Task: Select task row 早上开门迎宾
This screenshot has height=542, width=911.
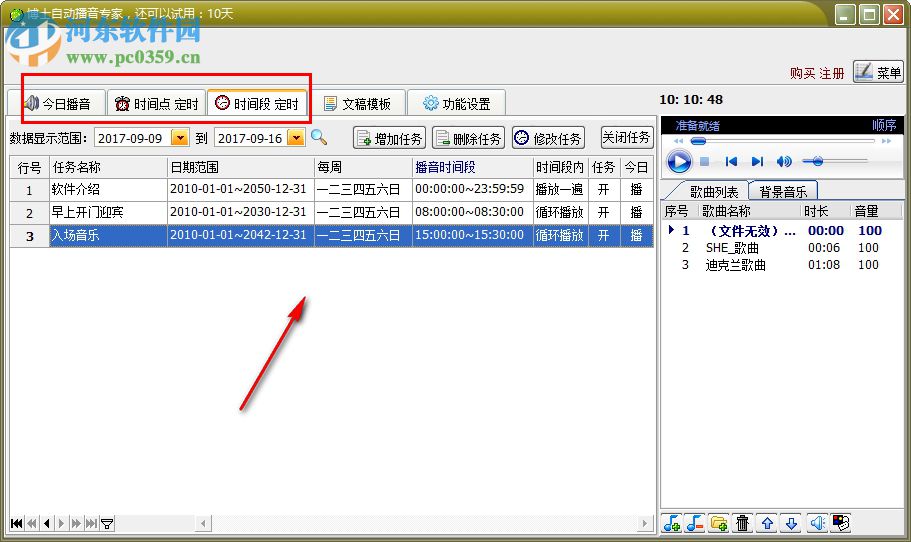Action: (x=331, y=213)
